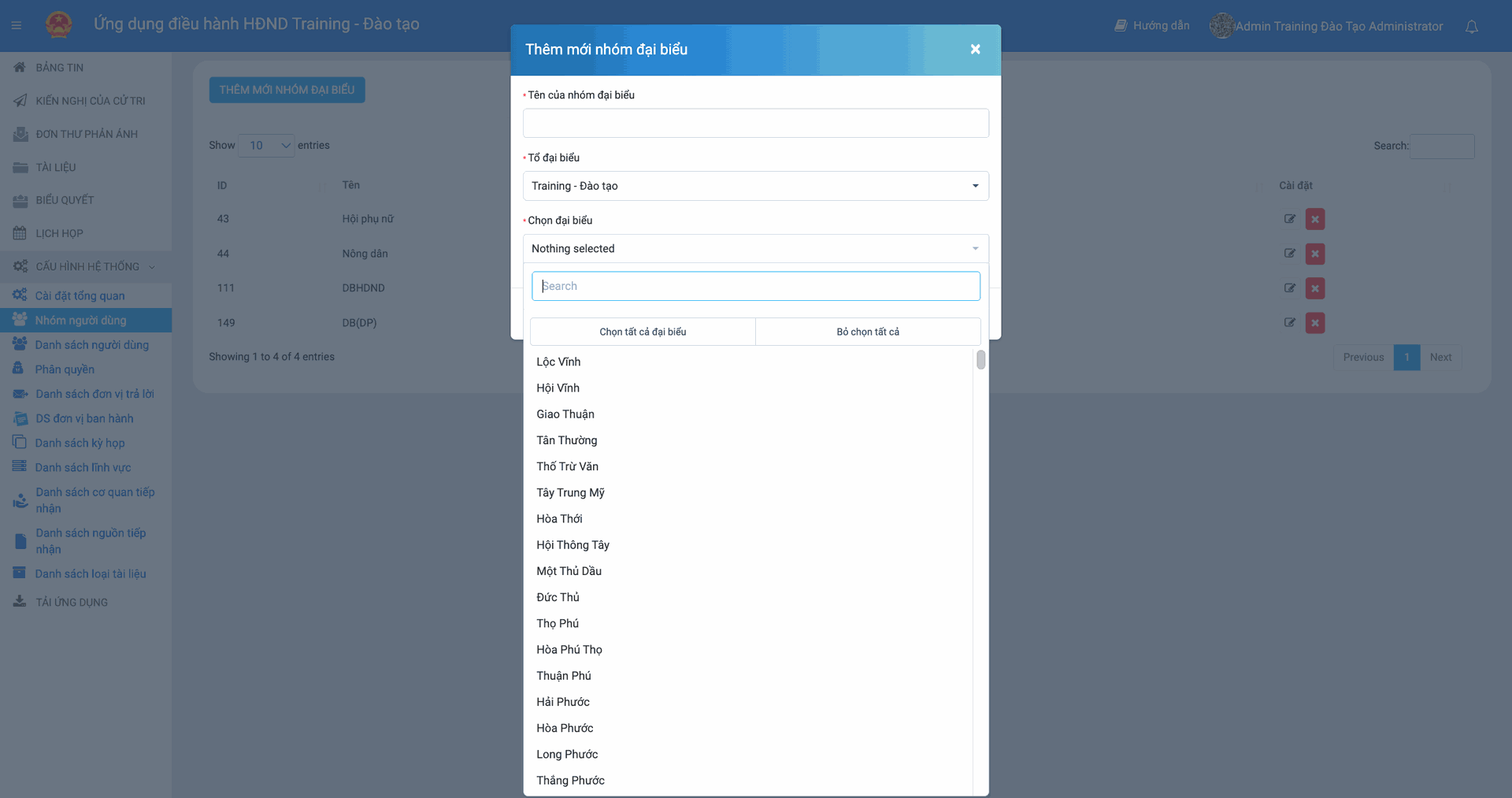This screenshot has width=1512, height=798.
Task: Open the Show entries count dropdown
Action: click(266, 146)
